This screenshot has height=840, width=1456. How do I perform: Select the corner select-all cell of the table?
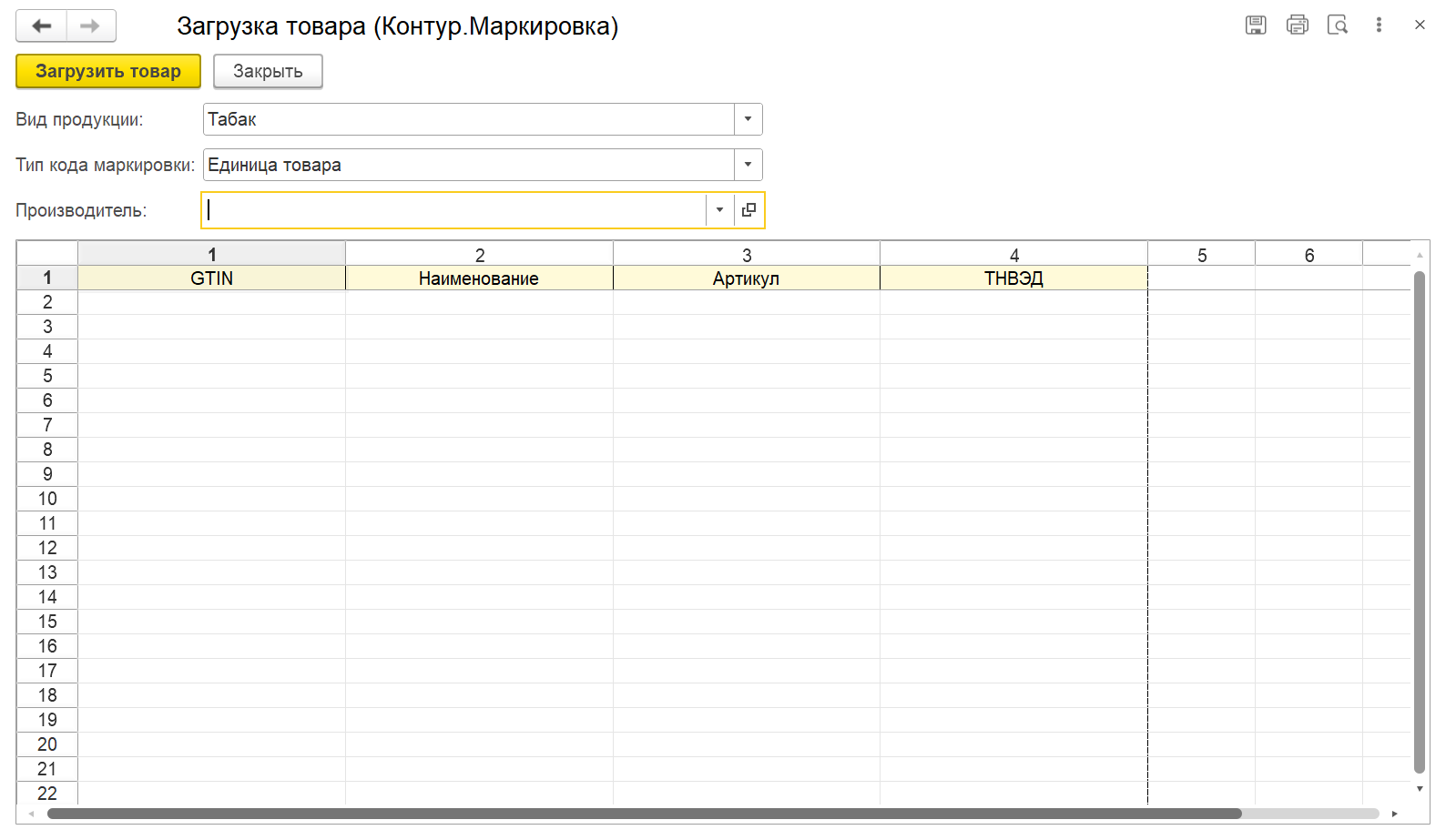coord(47,253)
